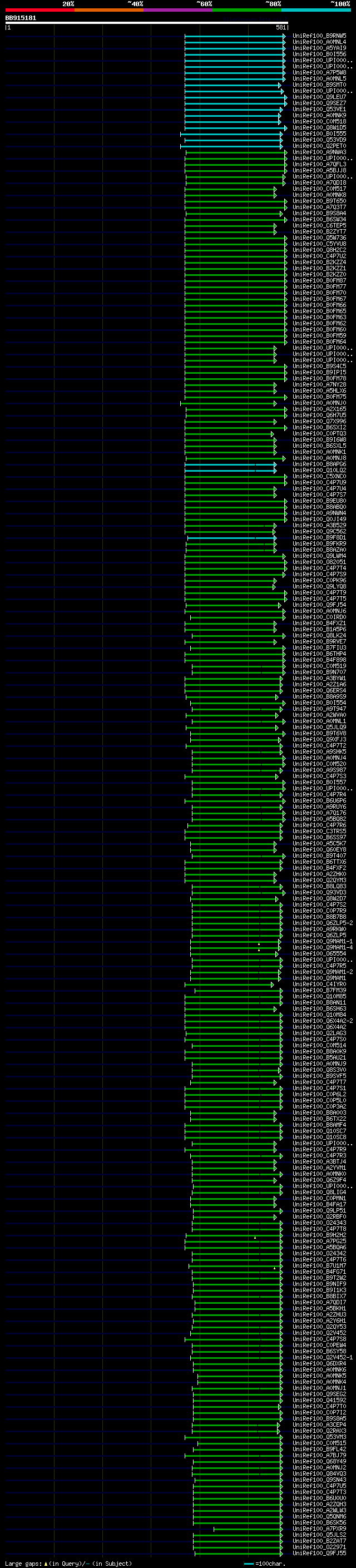This screenshot has width=356, height=1568.
Task: Select the UniRef100_B6THP4 label
Action: click(319, 654)
